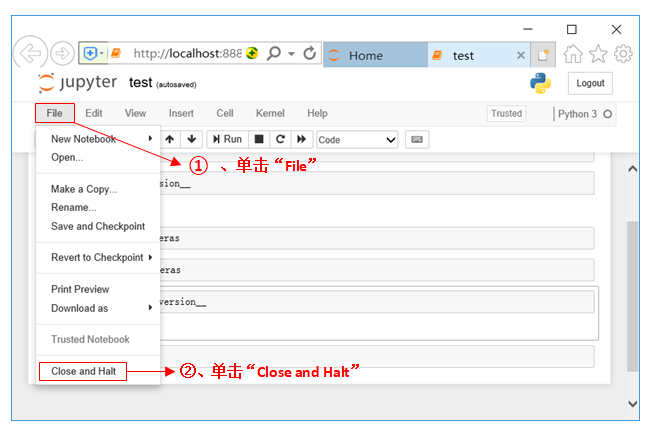The image size is (647, 430).
Task: Open favorites with the star icon
Action: click(598, 54)
